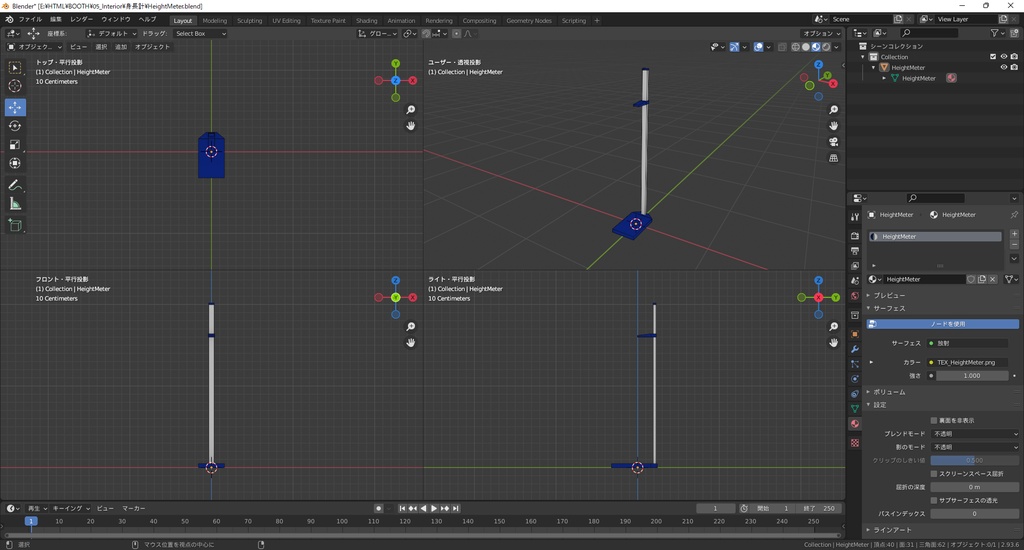Open the ブレンドモード dropdown

click(975, 434)
